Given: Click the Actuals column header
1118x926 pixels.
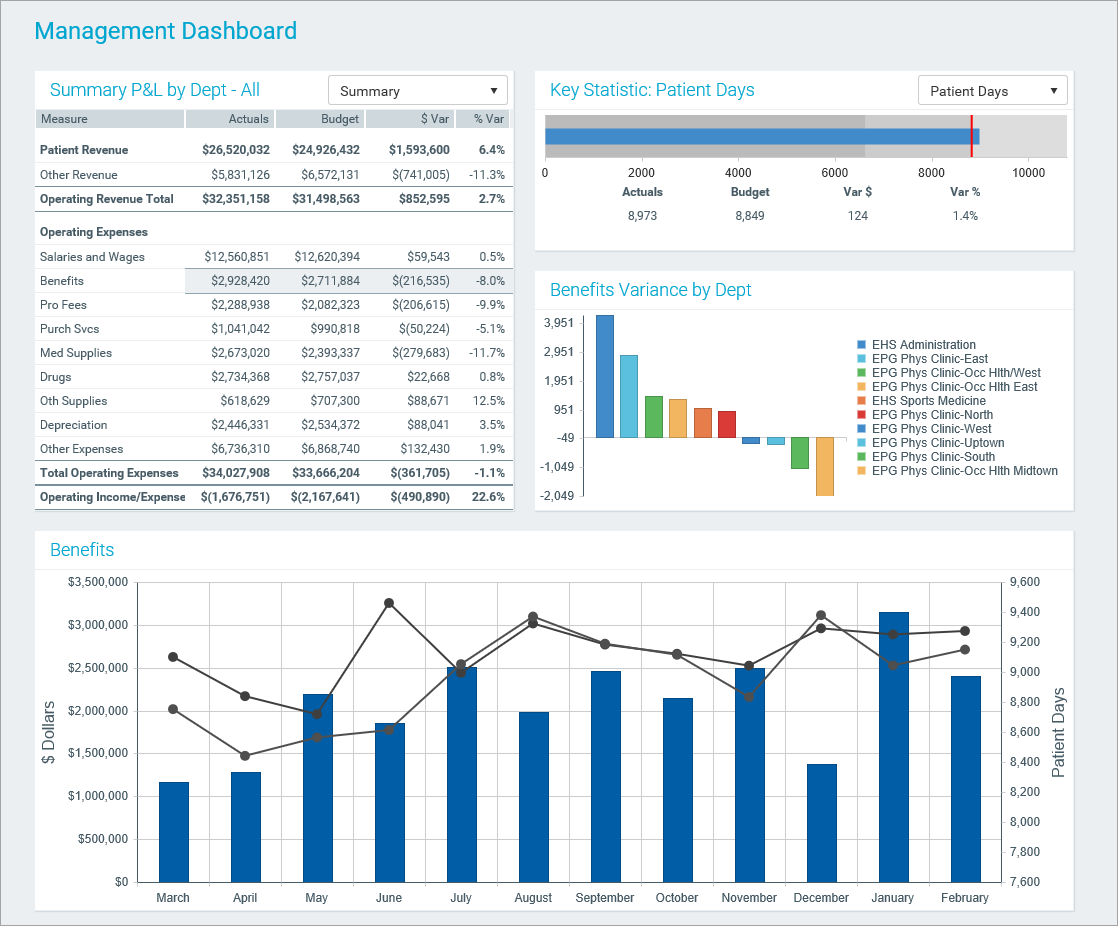Looking at the screenshot, I should pos(229,119).
